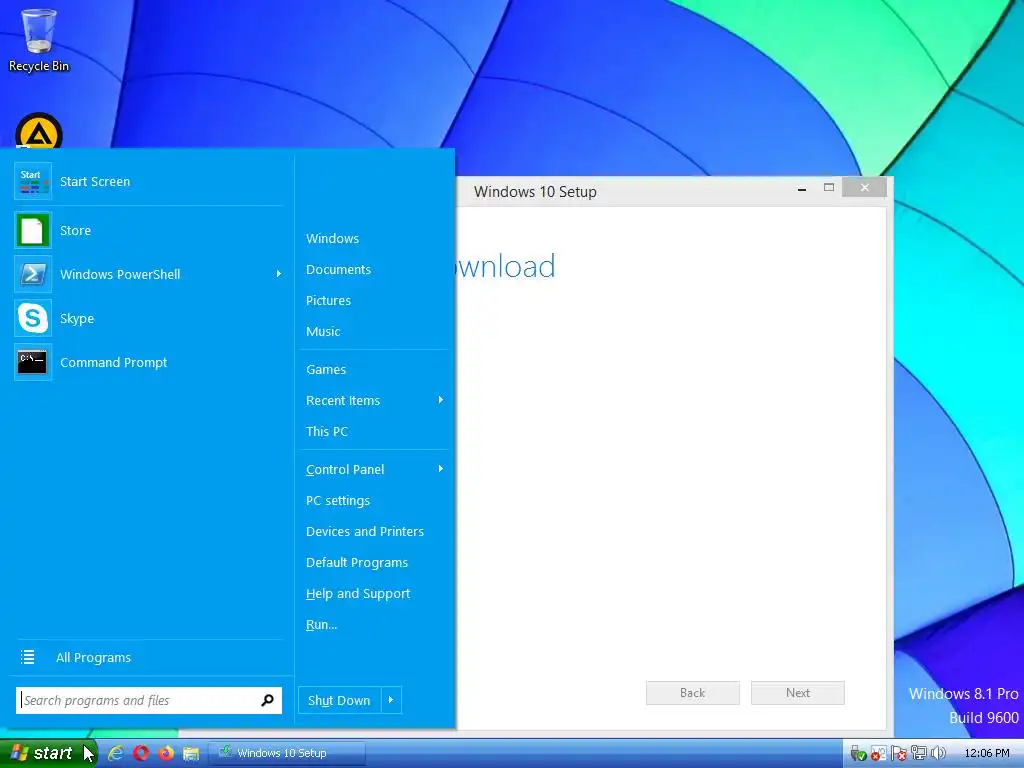
Task: Maximize the Windows 10 Setup window
Action: click(829, 188)
